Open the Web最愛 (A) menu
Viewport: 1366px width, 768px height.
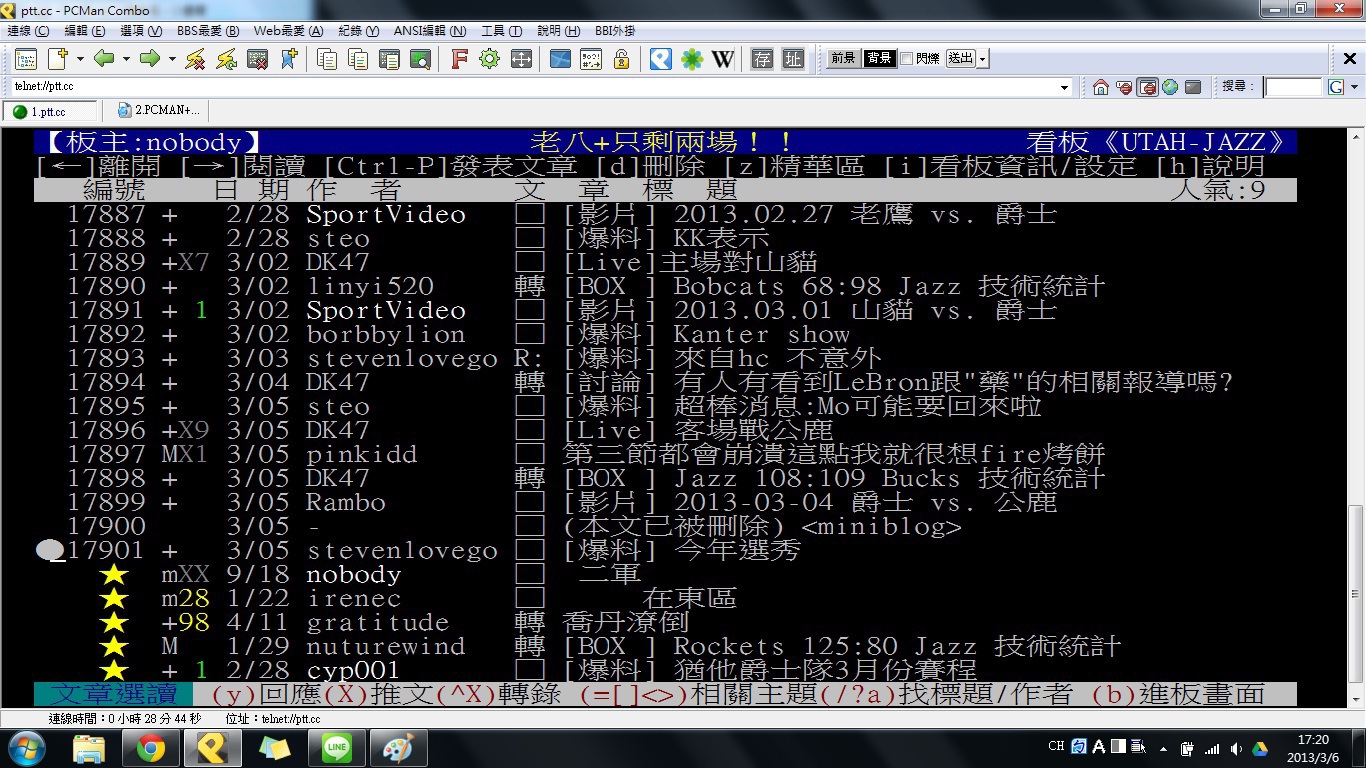(288, 31)
